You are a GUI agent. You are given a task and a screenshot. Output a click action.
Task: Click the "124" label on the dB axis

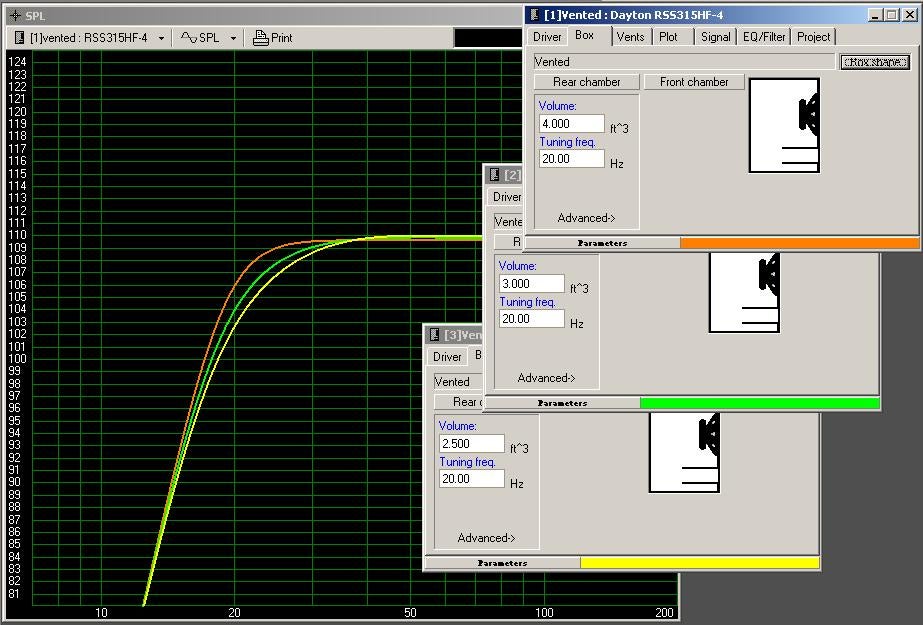tap(17, 62)
